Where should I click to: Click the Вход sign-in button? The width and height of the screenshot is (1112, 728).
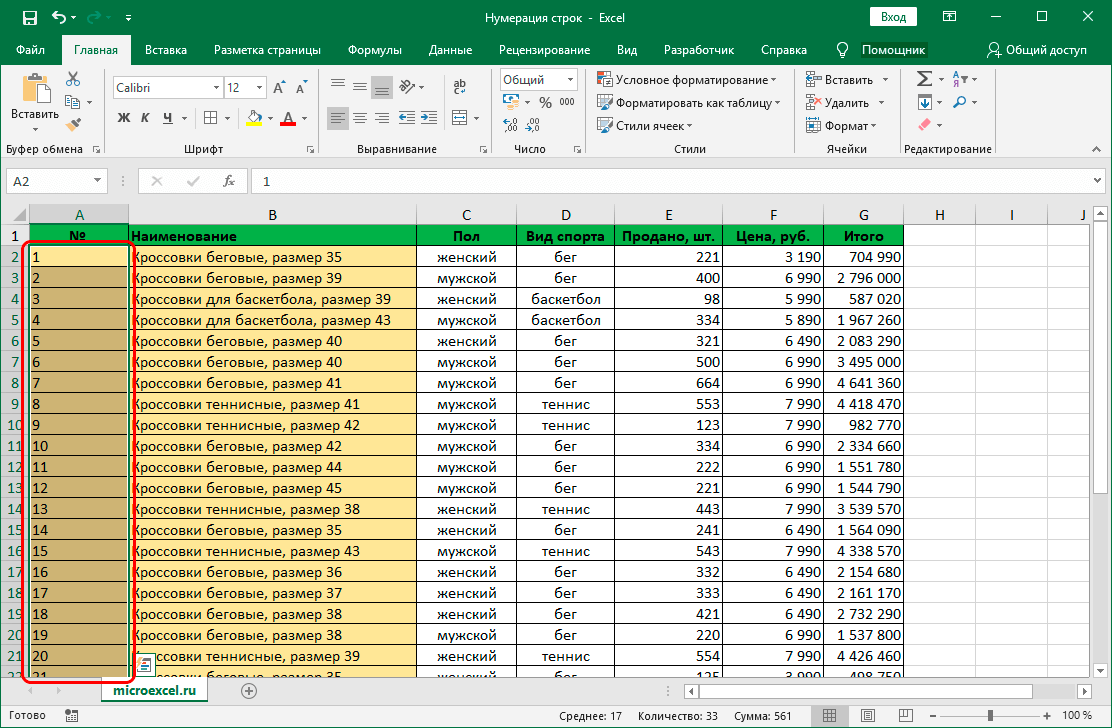click(893, 17)
